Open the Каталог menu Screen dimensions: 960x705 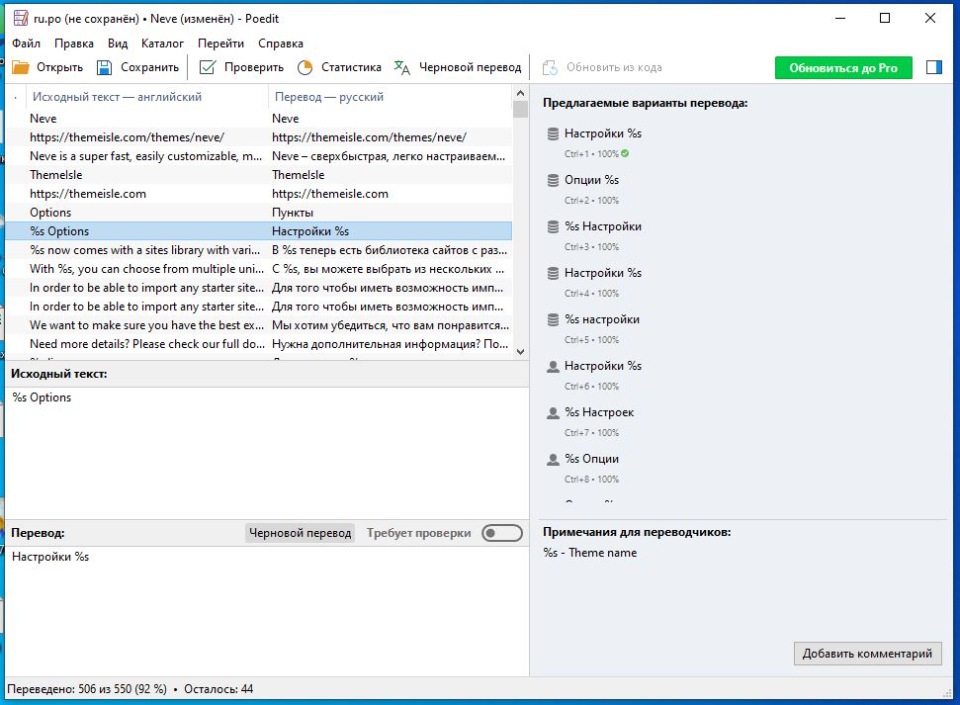pyautogui.click(x=162, y=43)
